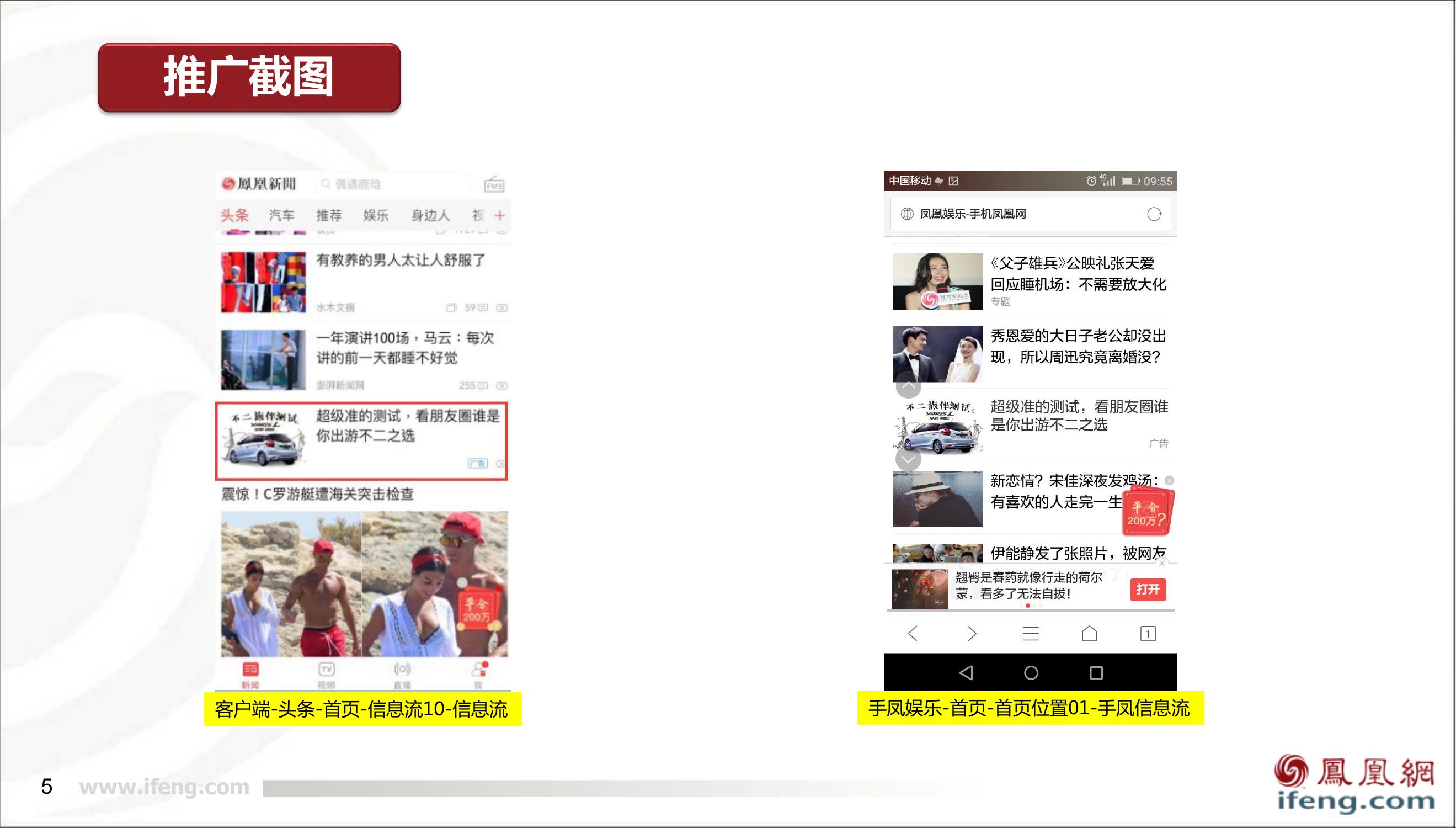Click the search box with 偶遇鹿晗

pyautogui.click(x=392, y=184)
